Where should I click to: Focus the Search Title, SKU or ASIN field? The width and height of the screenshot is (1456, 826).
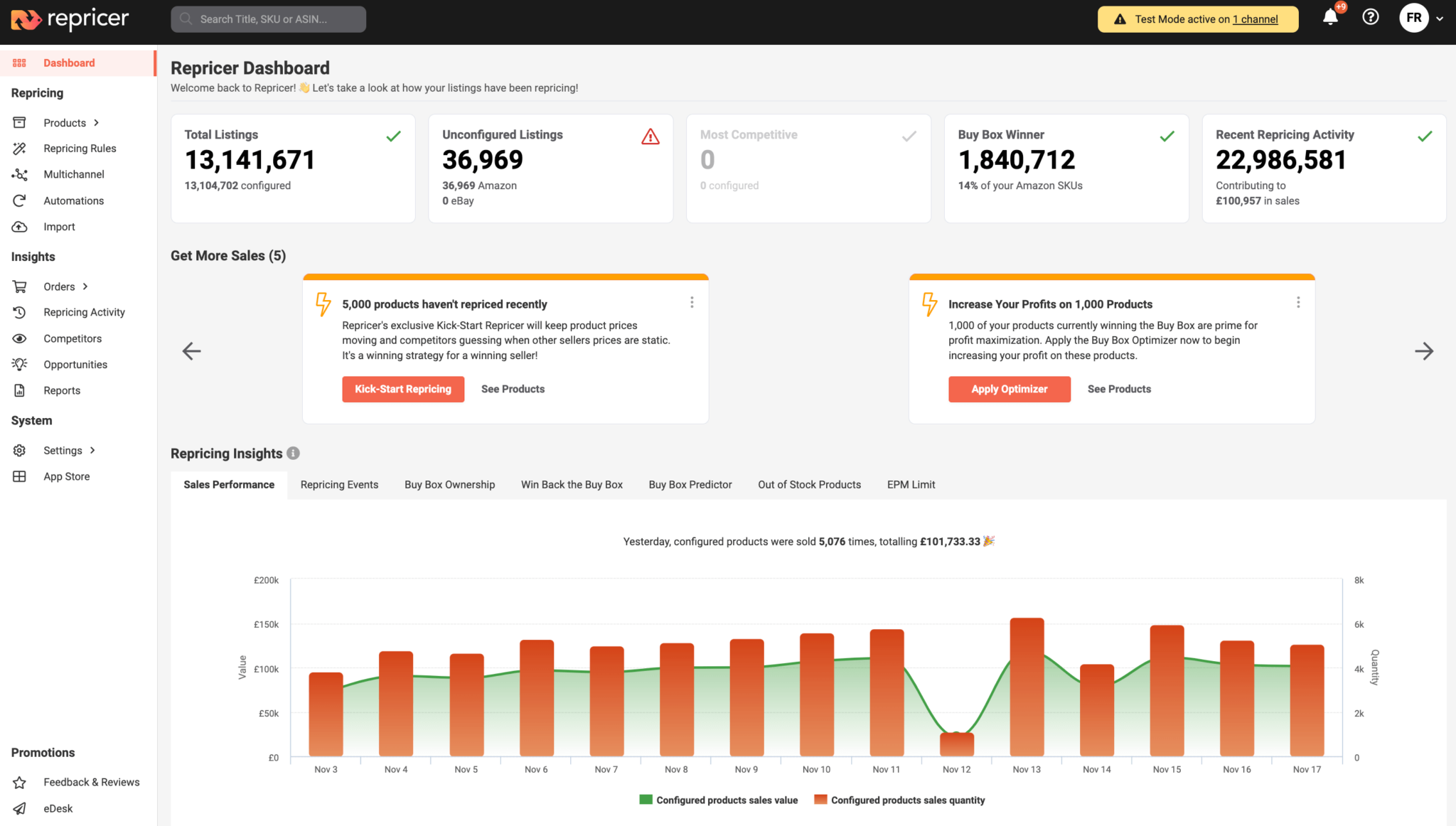268,19
